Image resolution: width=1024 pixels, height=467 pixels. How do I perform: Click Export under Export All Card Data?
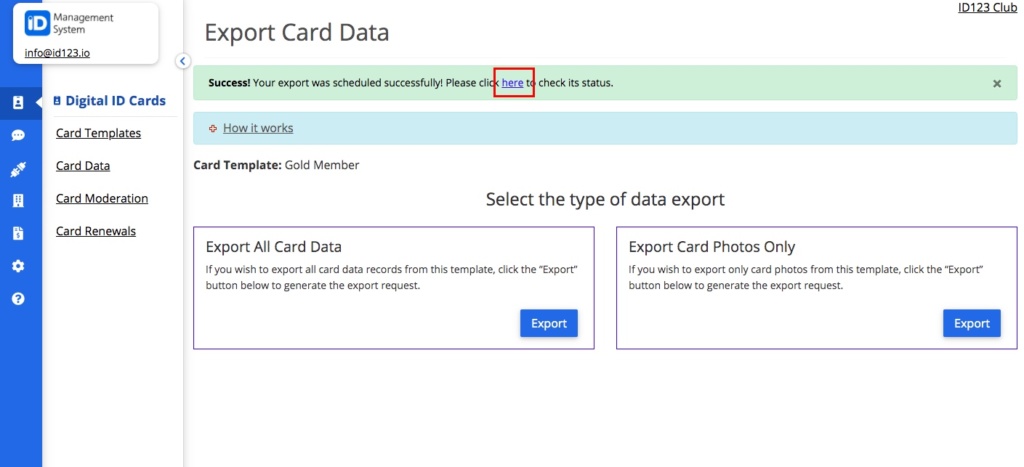click(549, 323)
